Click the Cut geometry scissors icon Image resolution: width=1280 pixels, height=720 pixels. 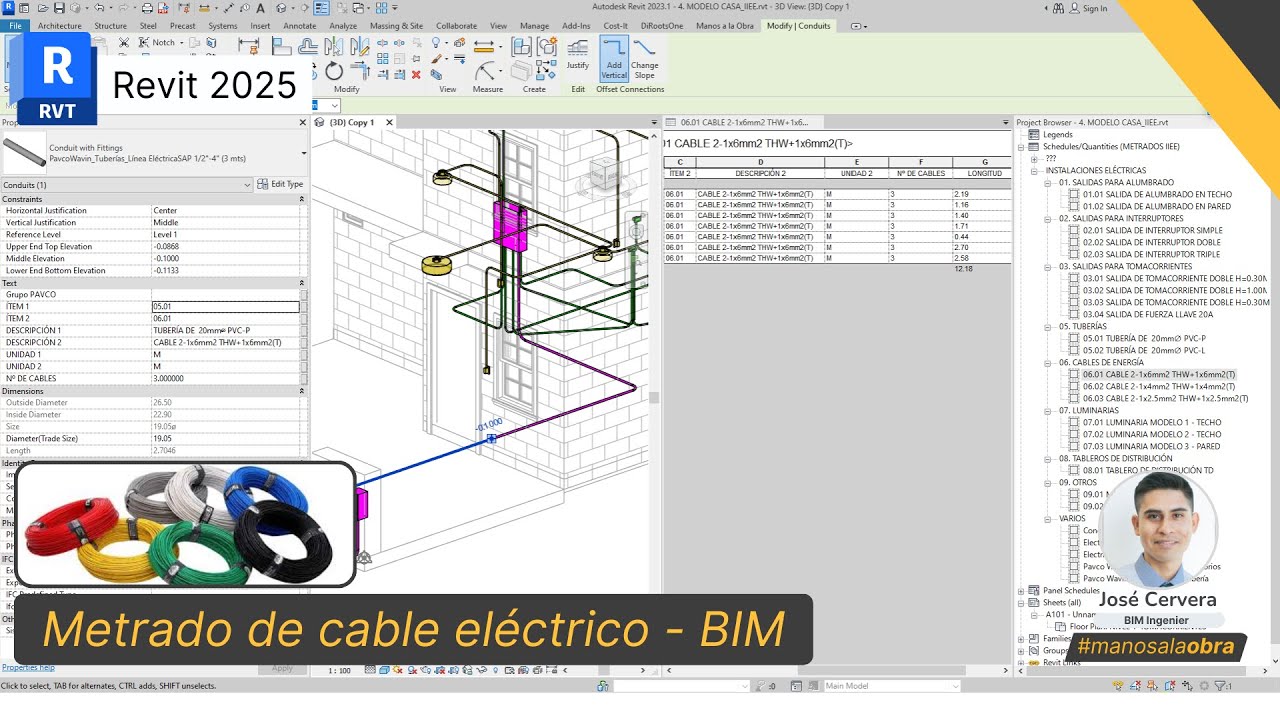(x=123, y=43)
